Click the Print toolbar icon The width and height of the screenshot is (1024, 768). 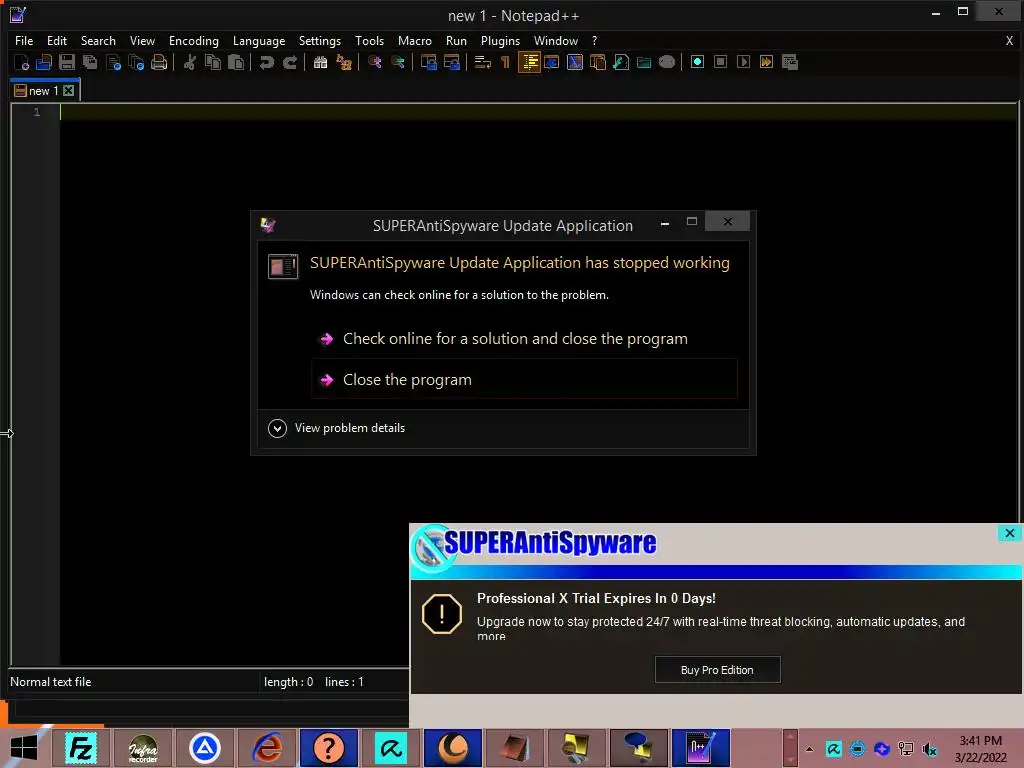tap(159, 63)
